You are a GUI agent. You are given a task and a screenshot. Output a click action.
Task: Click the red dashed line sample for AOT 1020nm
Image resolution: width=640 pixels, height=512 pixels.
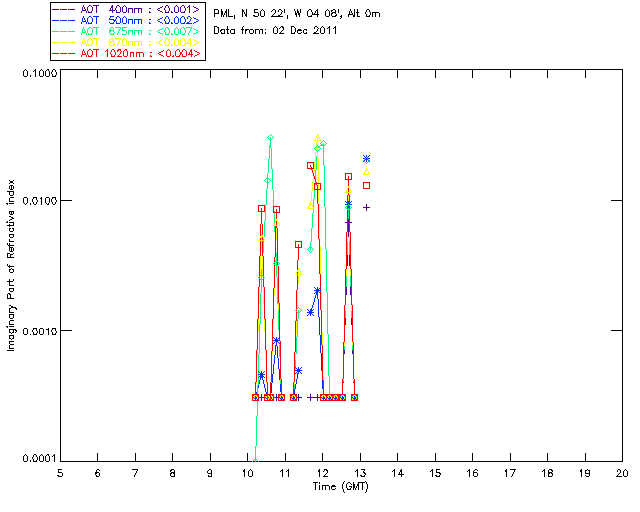(66, 53)
